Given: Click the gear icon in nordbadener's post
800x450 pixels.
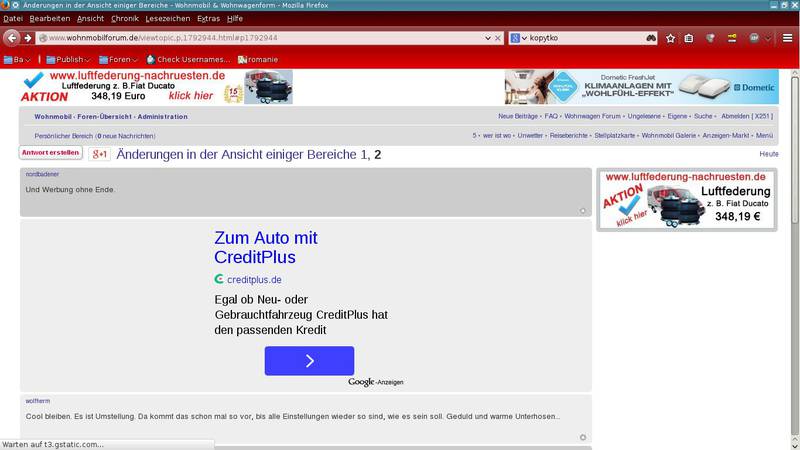Looking at the screenshot, I should [583, 211].
